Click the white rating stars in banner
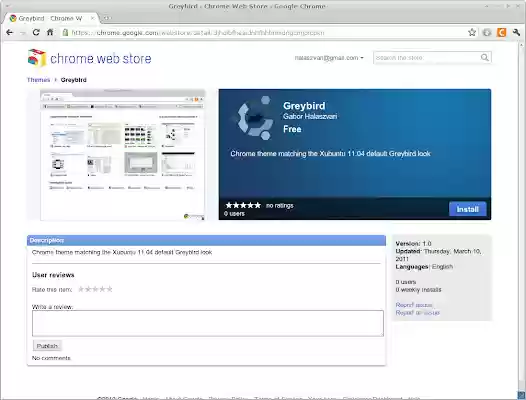Viewport: 526px width, 400px height. point(243,205)
